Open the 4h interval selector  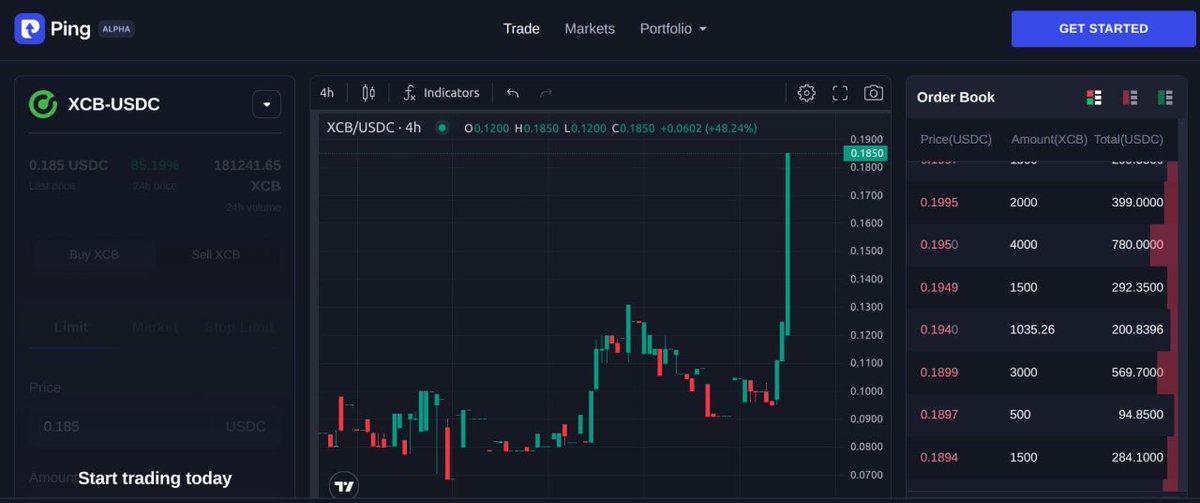pos(327,93)
